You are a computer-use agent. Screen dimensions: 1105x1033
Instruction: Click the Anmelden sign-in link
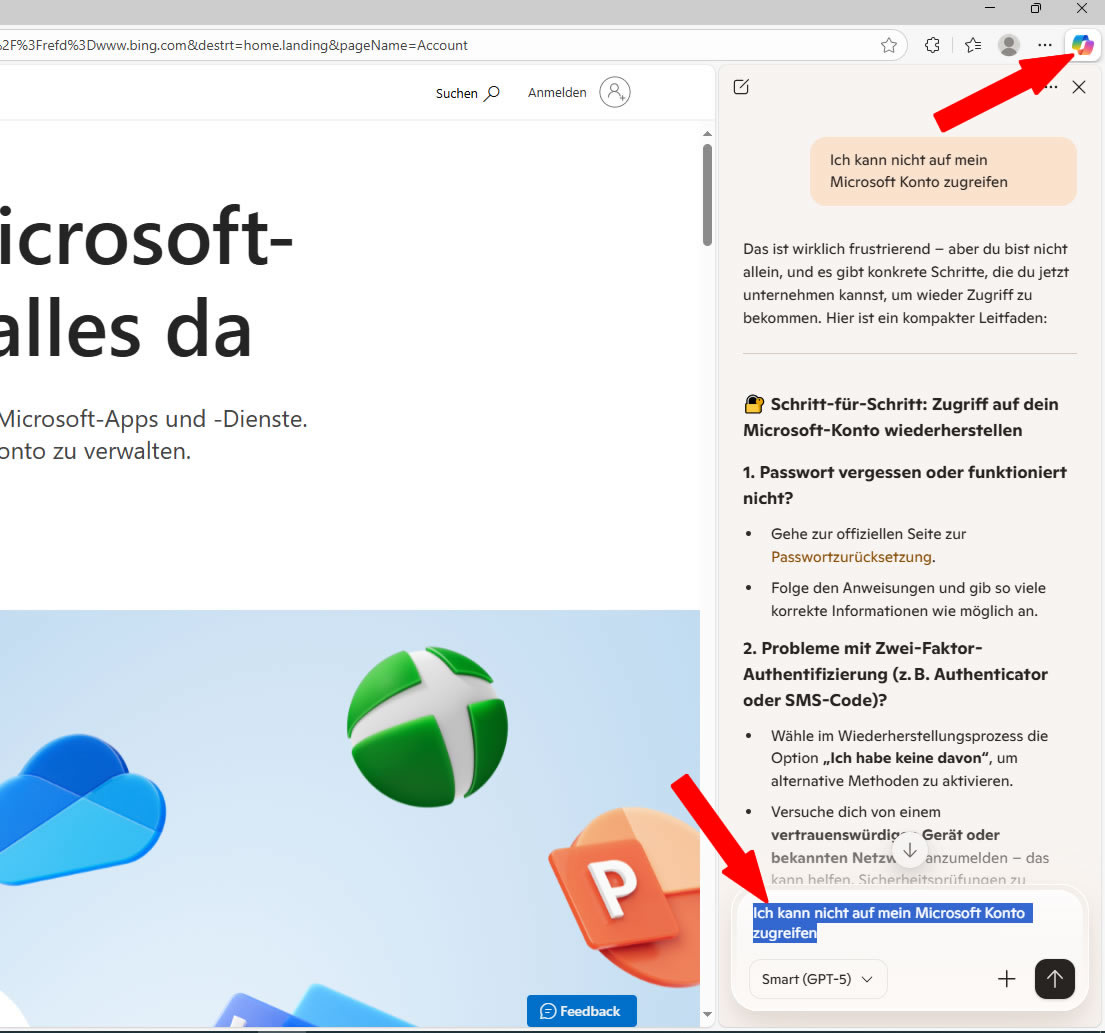[557, 92]
